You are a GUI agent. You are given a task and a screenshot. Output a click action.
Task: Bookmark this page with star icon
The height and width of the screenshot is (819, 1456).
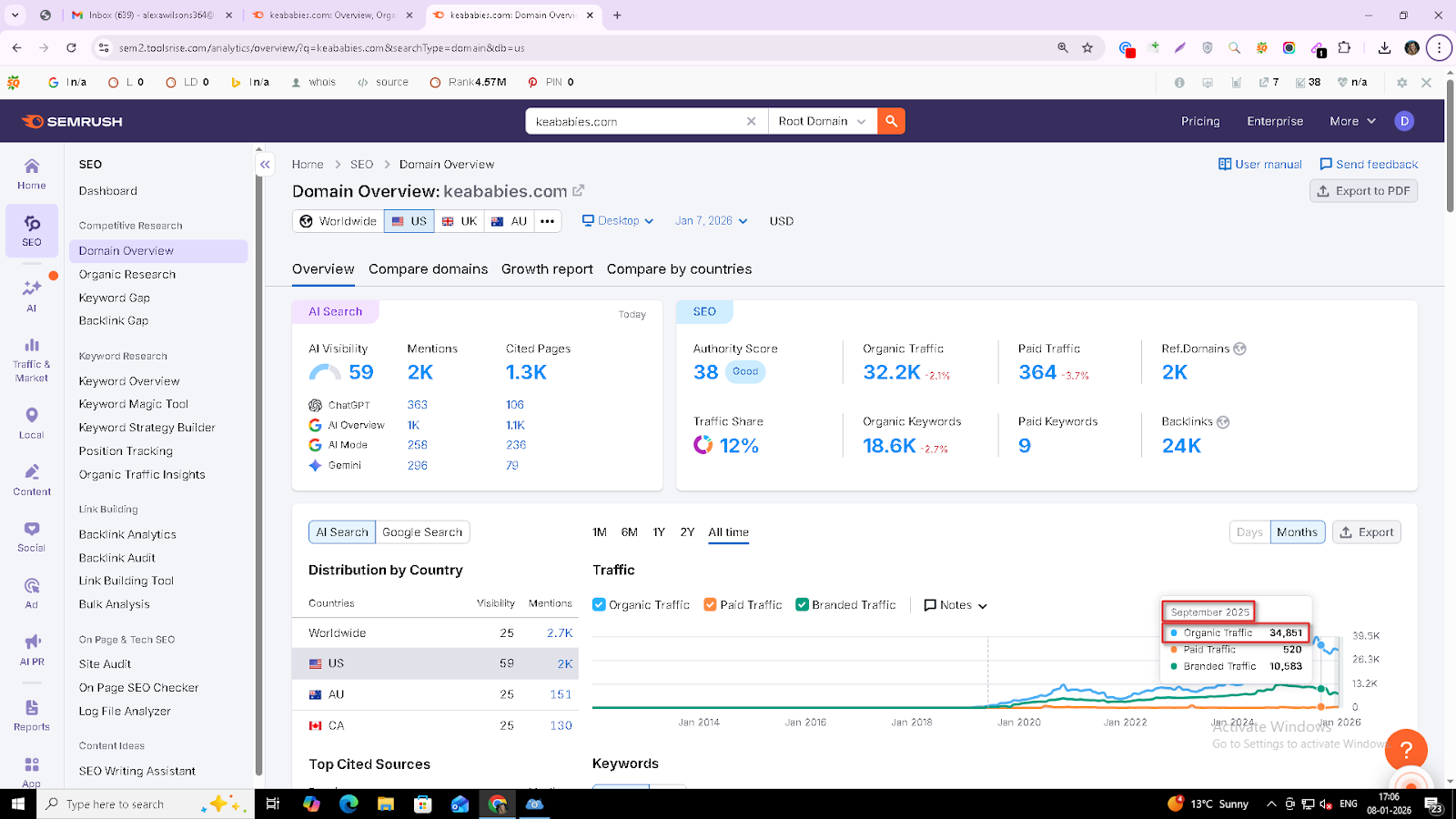pos(1087,47)
